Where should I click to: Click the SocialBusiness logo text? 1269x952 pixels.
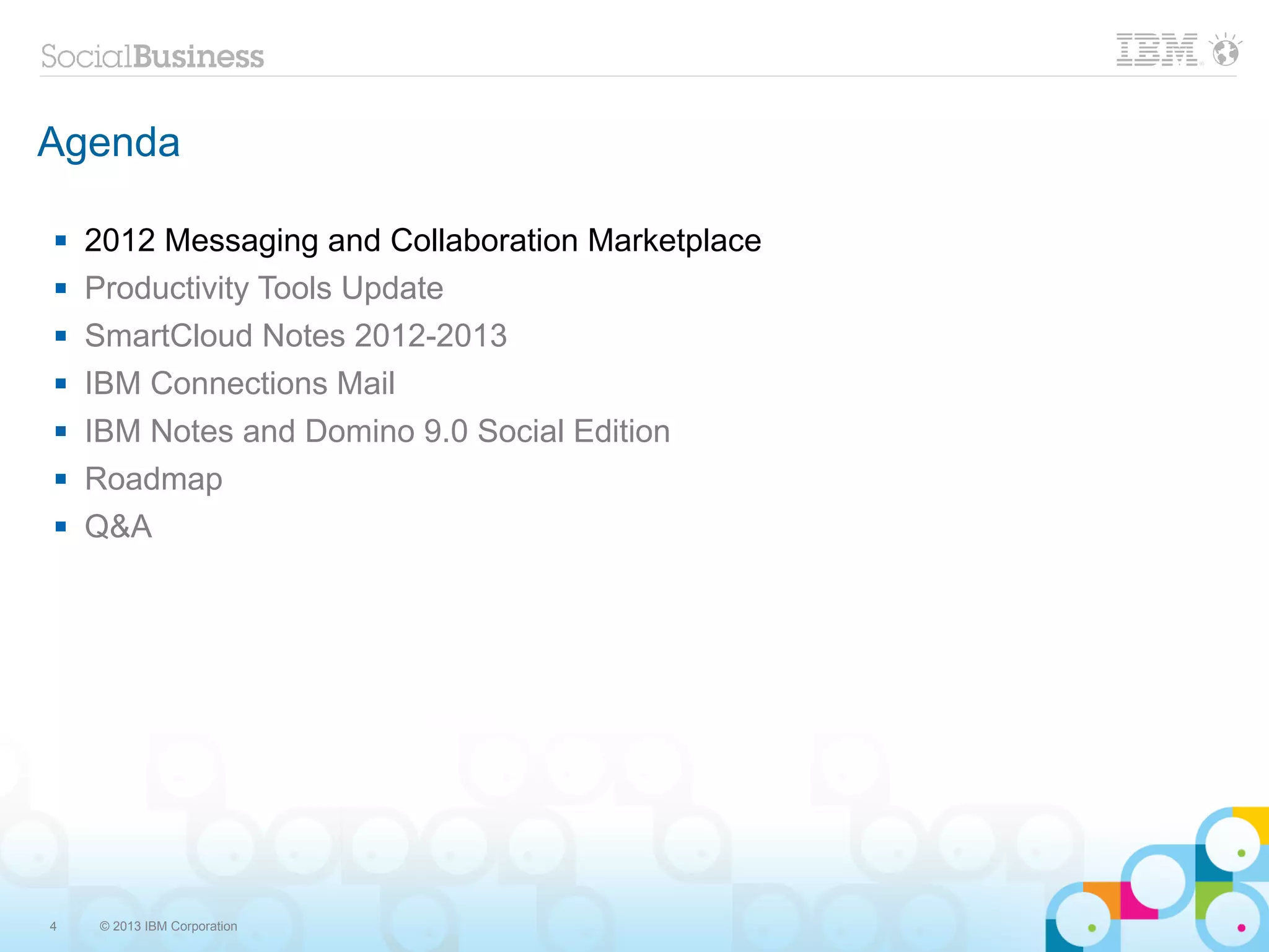(152, 56)
